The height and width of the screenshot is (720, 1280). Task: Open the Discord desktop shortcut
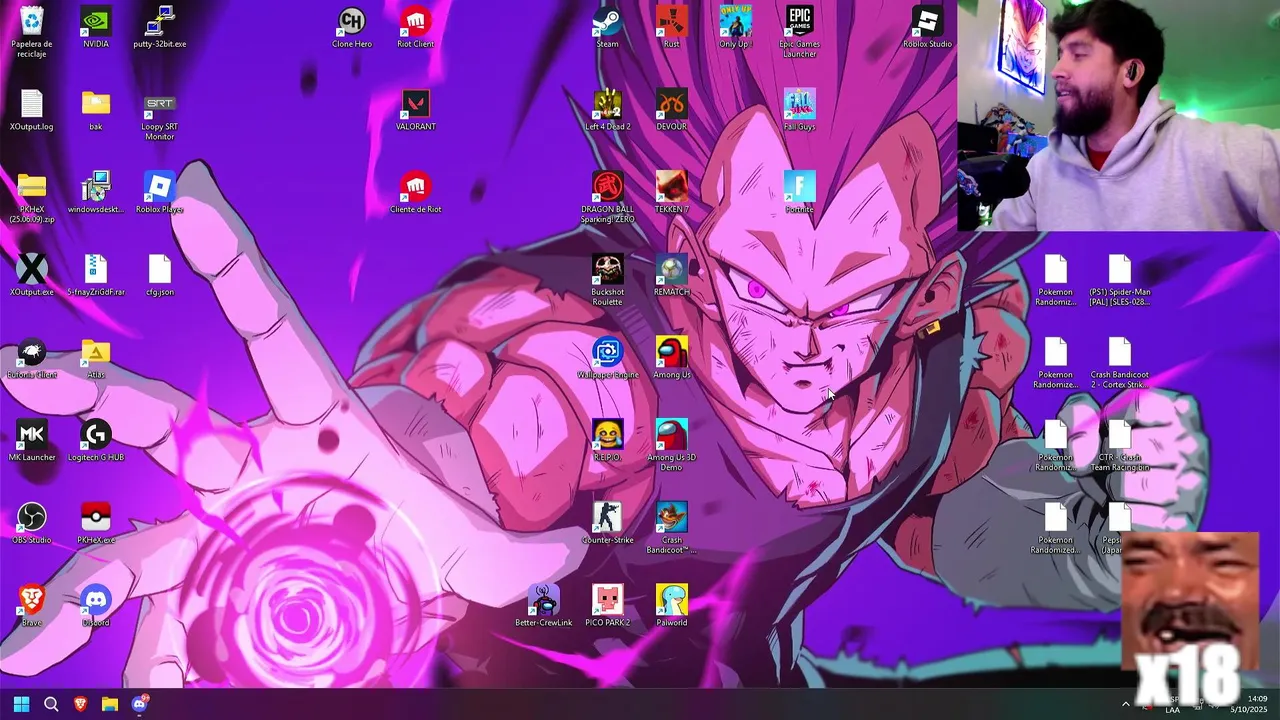(x=96, y=606)
